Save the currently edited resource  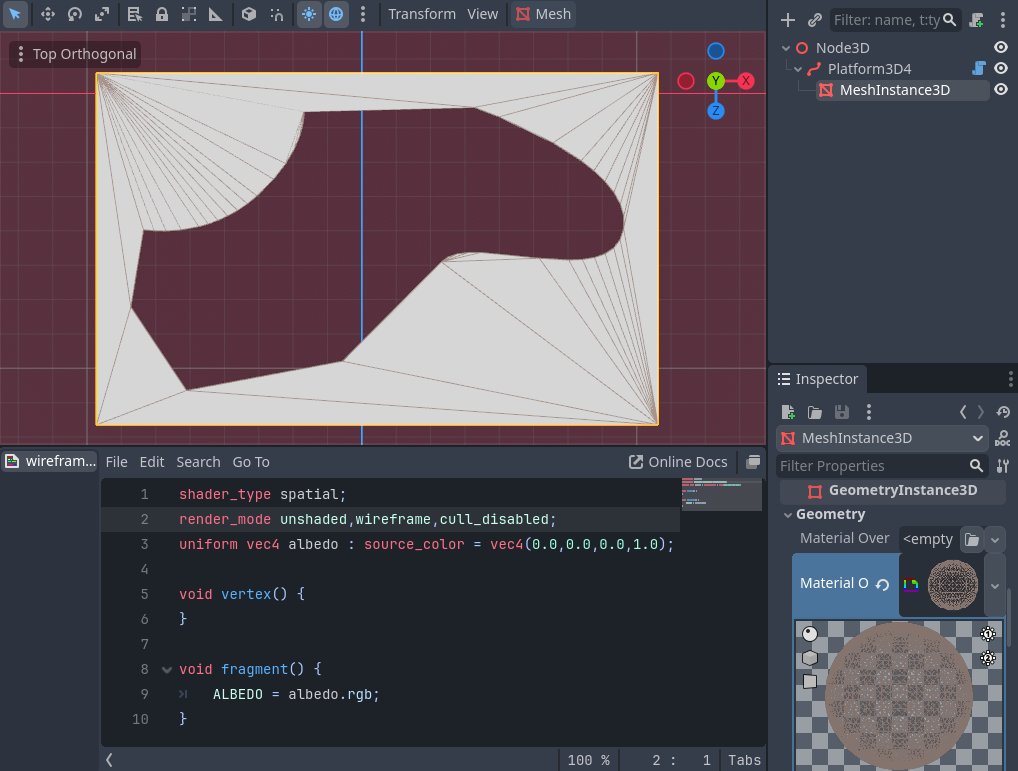coord(841,412)
